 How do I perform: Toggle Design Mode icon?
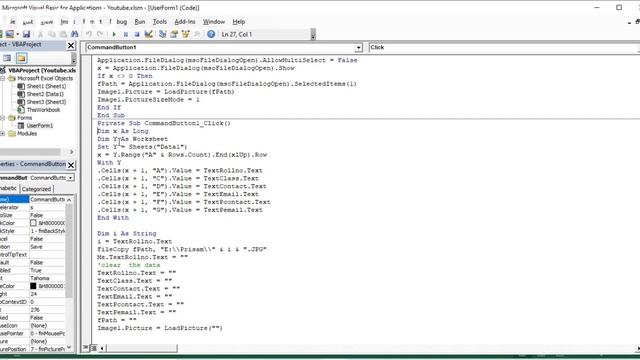149,34
